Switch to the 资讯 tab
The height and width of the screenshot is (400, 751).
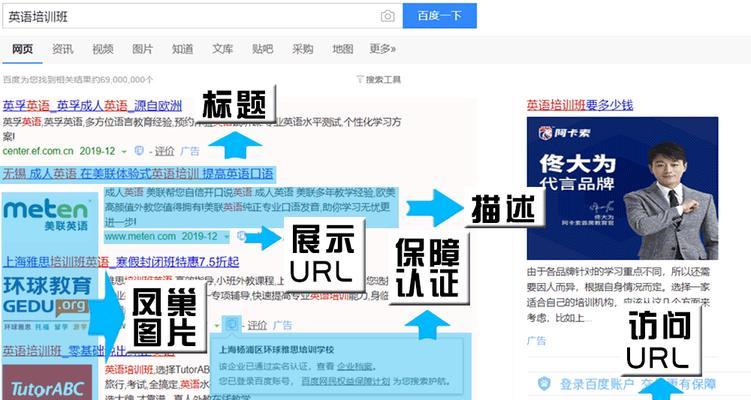63,49
